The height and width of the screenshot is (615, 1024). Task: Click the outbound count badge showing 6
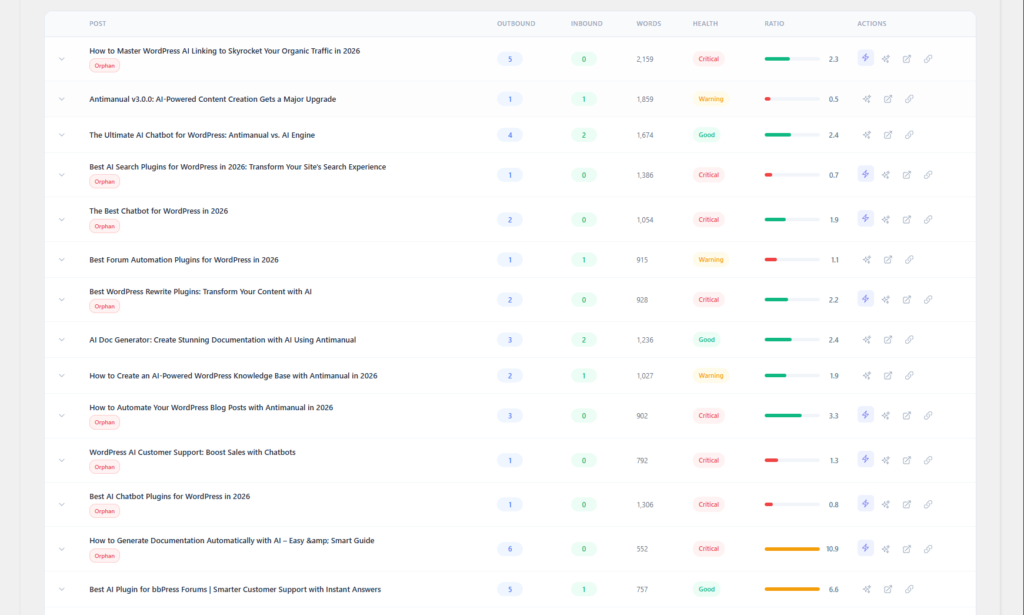coord(510,548)
